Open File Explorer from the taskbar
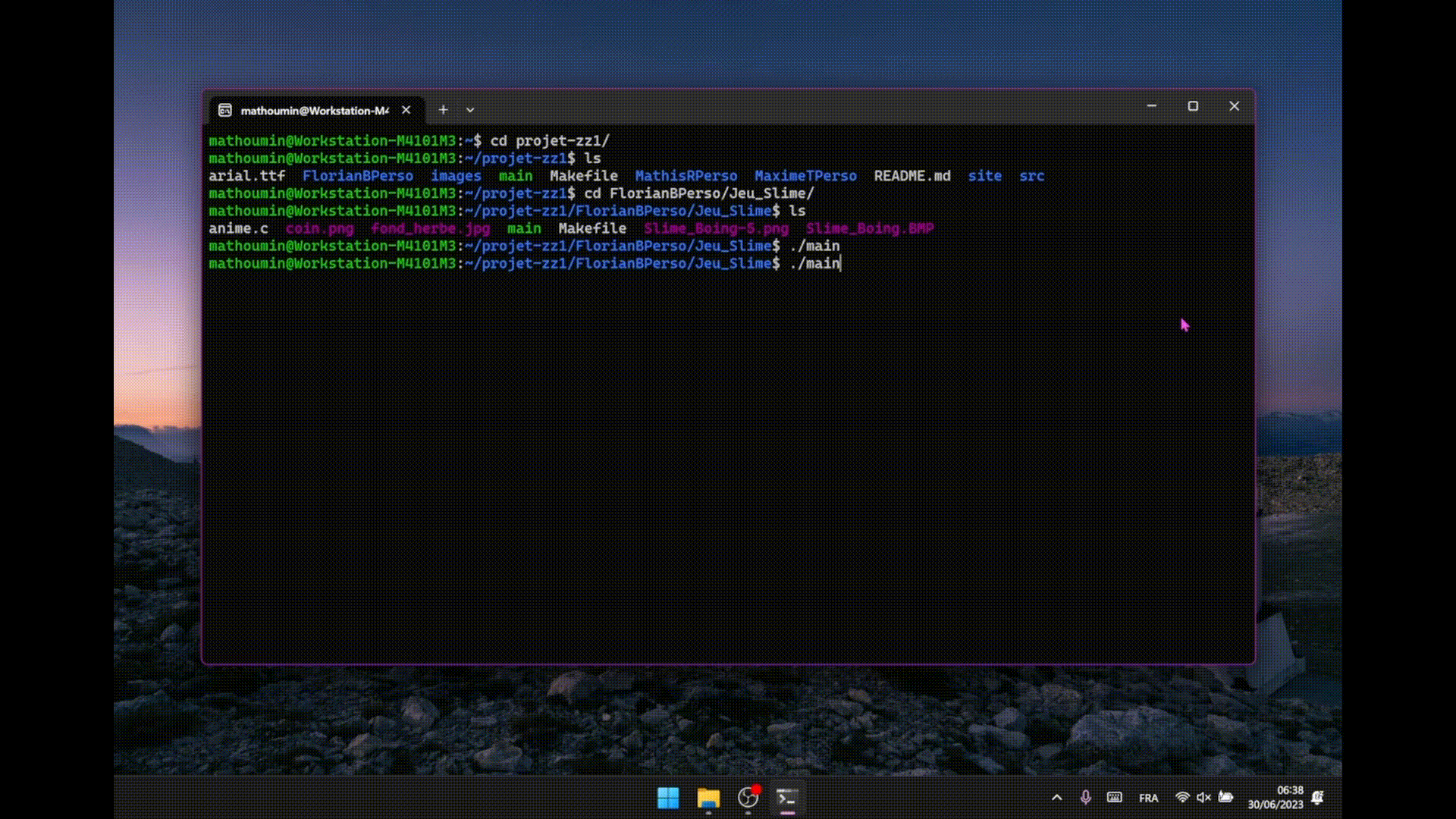This screenshot has width=1456, height=819. 708,798
